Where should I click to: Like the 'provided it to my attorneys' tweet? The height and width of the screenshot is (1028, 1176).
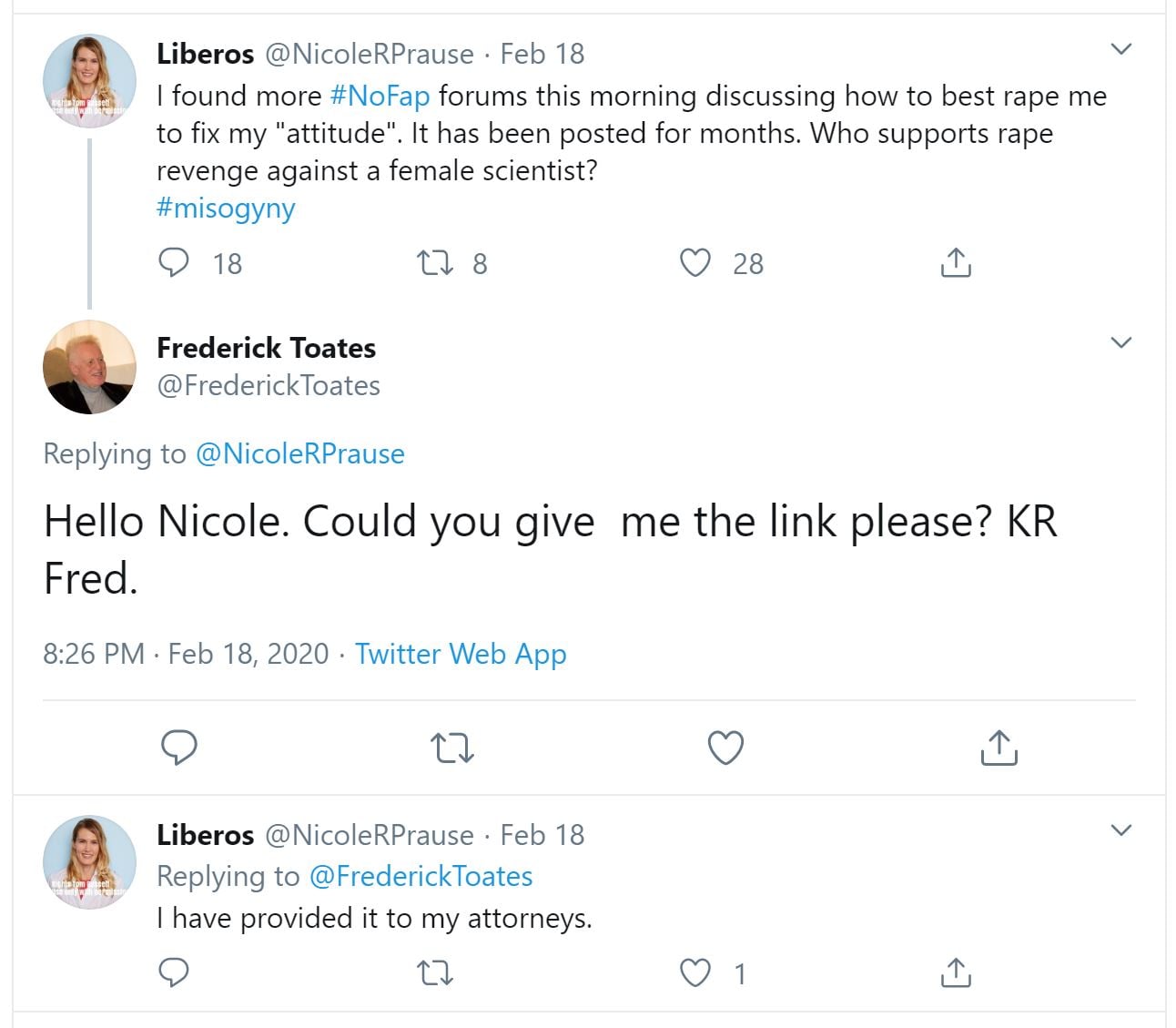coord(695,973)
